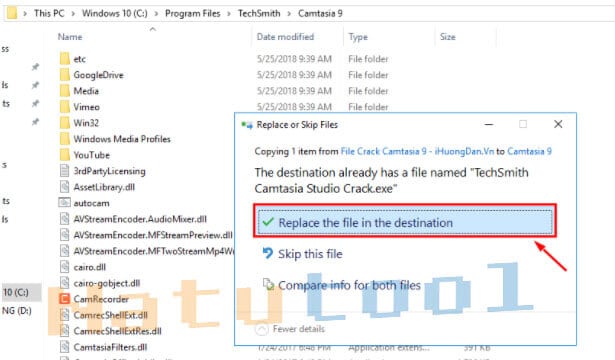Click the cairo.dll file icon
615x360 pixels.
(x=64, y=267)
